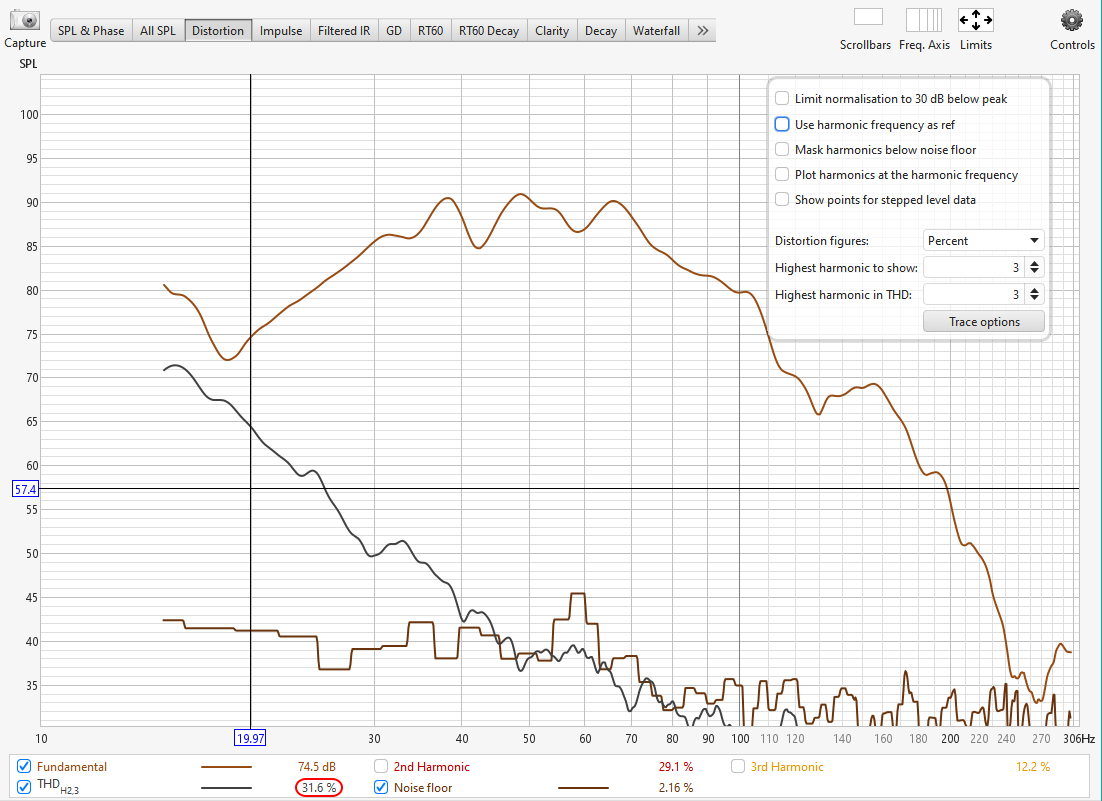This screenshot has height=801, width=1102.
Task: Uncheck the Noise floor trace checkbox
Action: pyautogui.click(x=381, y=787)
